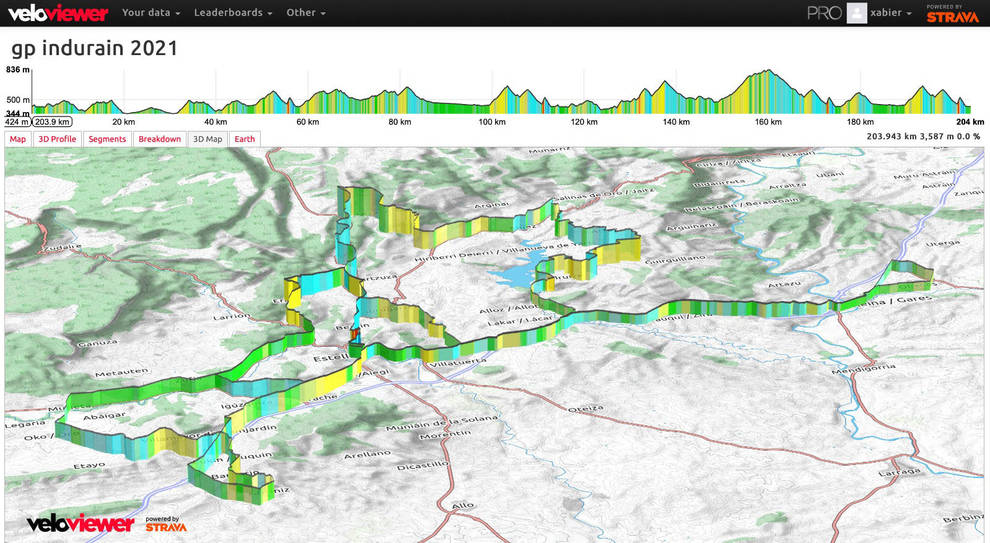Click the gp indurain 2021 title
Image resolution: width=990 pixels, height=543 pixels.
[x=95, y=48]
